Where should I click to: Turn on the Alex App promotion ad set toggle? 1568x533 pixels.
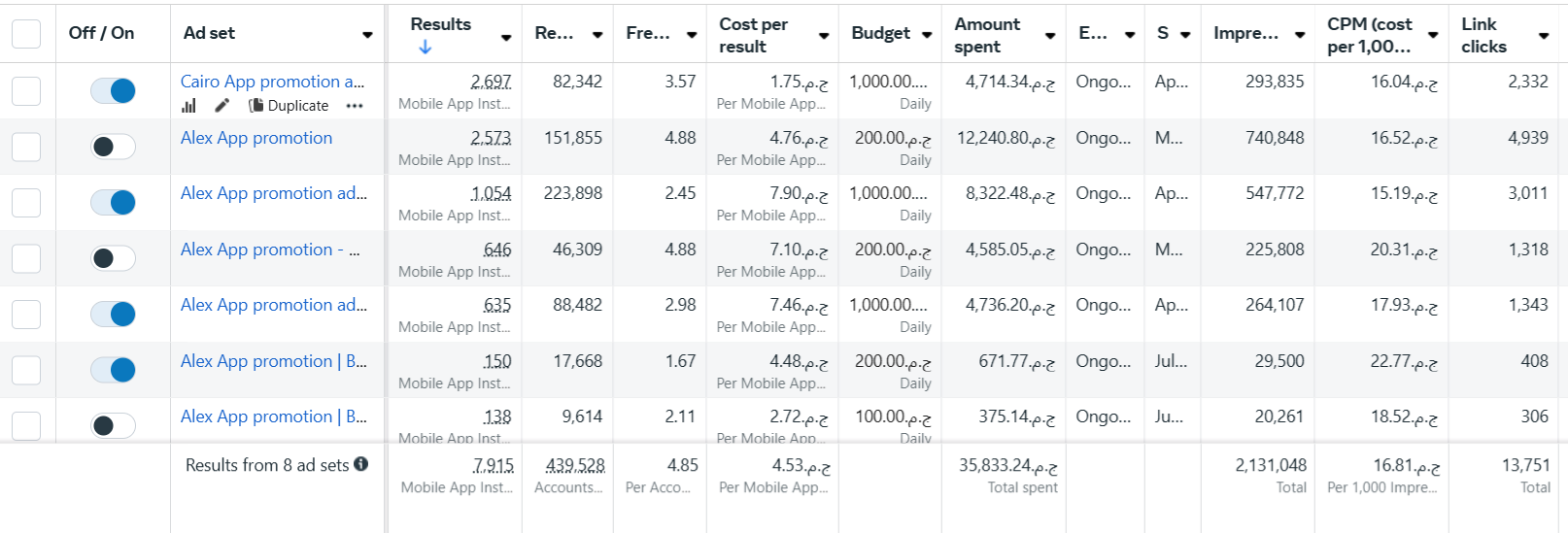pos(113,147)
